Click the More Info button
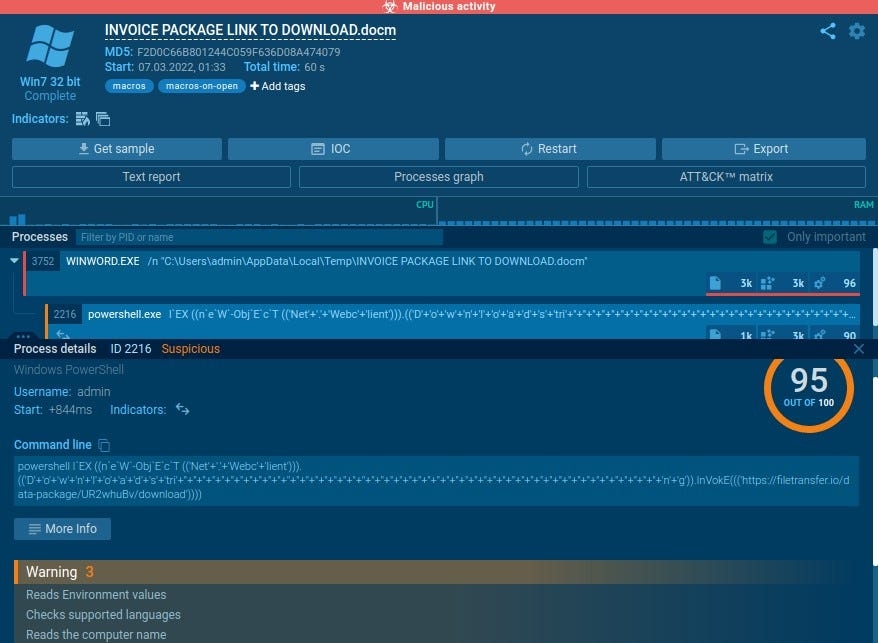Image resolution: width=878 pixels, height=643 pixels. [62, 528]
